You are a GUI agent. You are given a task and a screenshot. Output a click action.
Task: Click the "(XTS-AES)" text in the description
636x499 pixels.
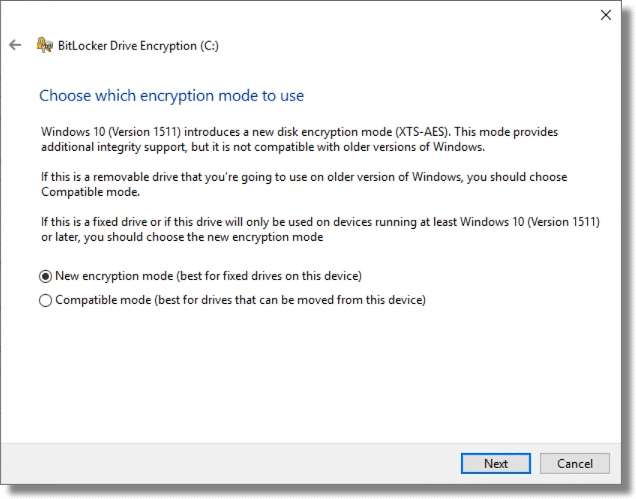(424, 132)
